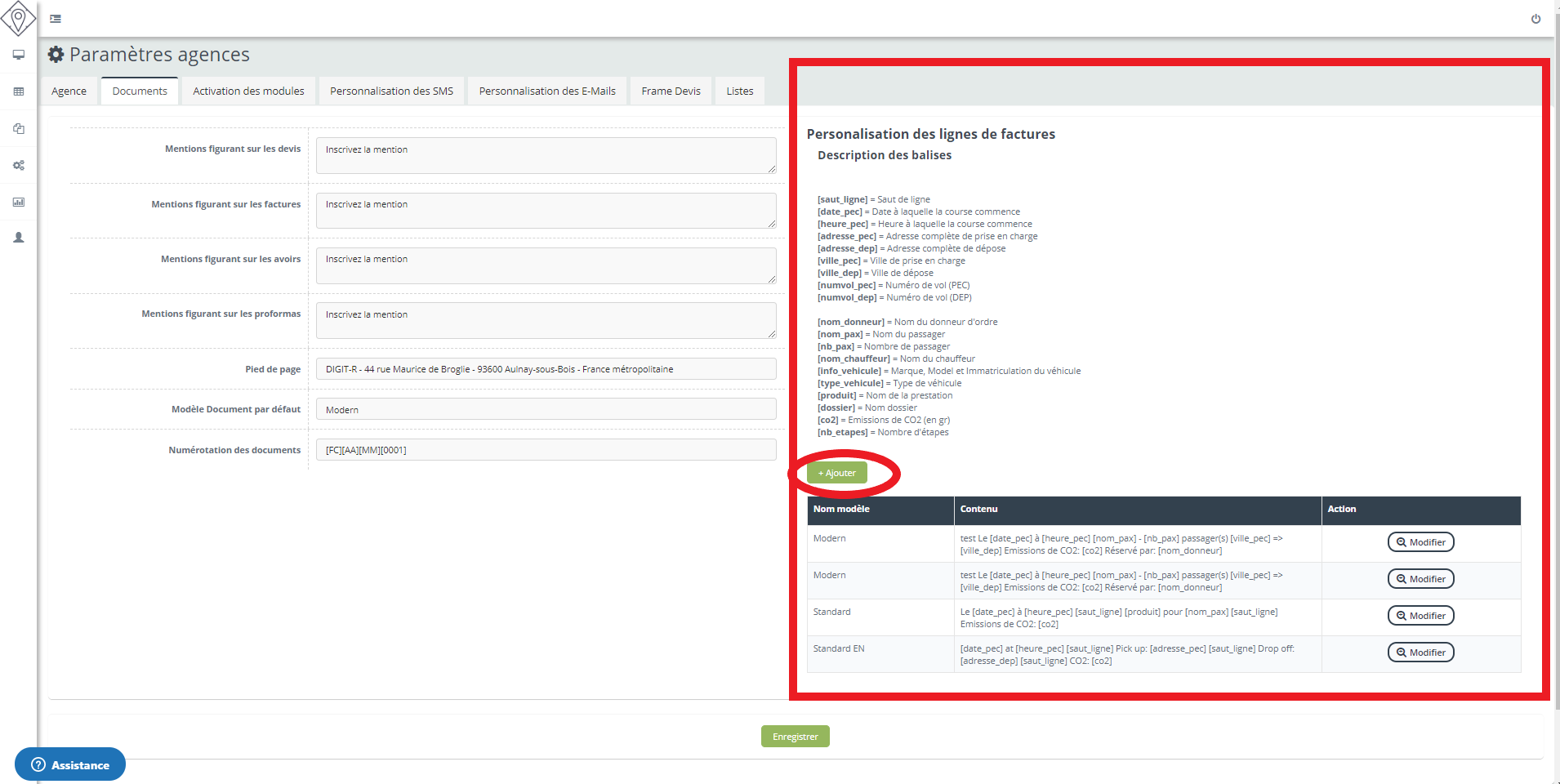
Task: Open the Assistance help widget
Action: pos(70,764)
